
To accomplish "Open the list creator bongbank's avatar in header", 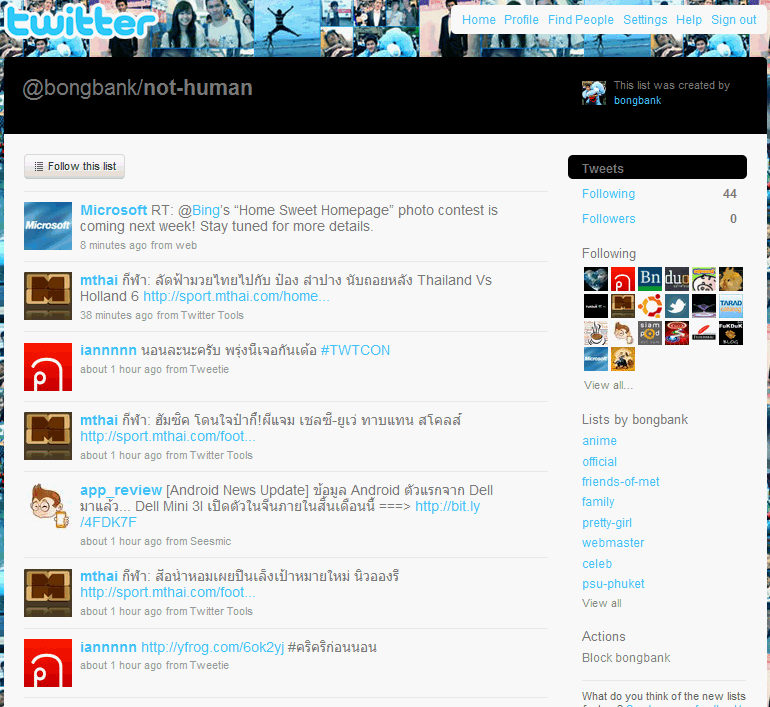I will [594, 93].
